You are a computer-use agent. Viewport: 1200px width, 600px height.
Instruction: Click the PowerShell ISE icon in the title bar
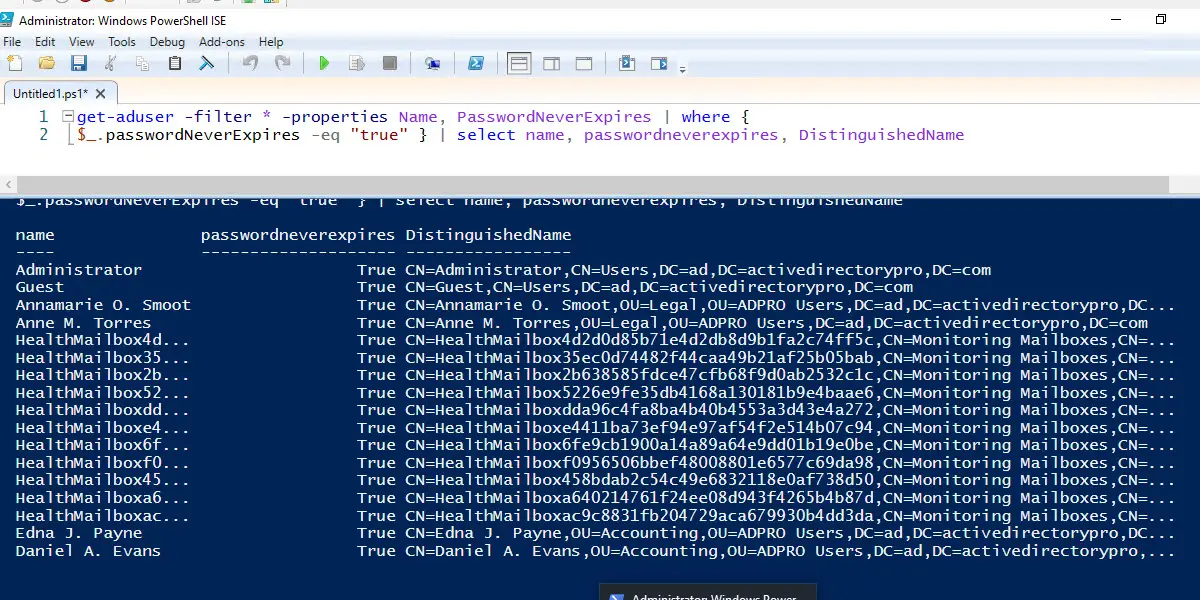pyautogui.click(x=8, y=19)
